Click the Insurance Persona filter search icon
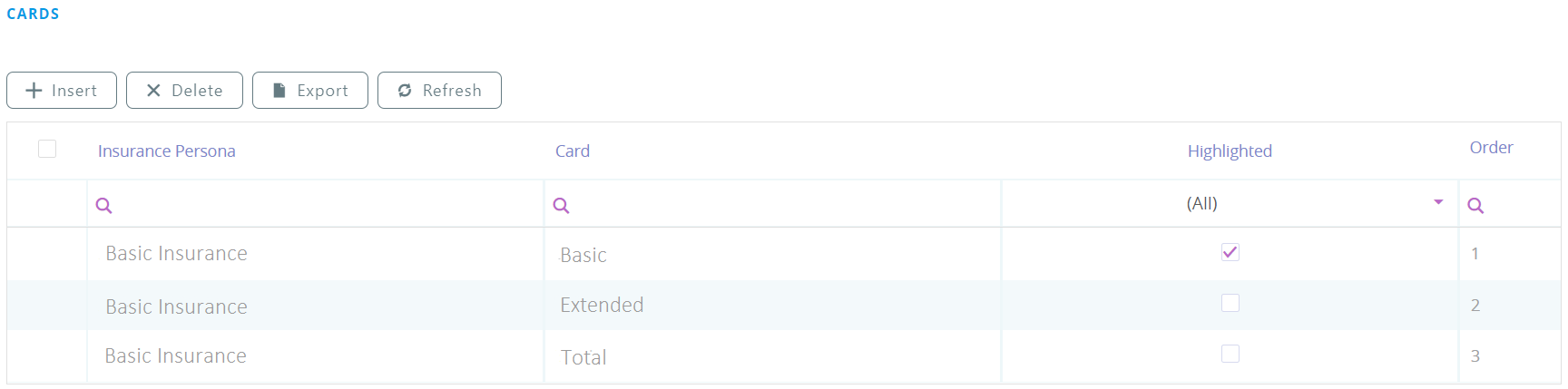 point(104,206)
